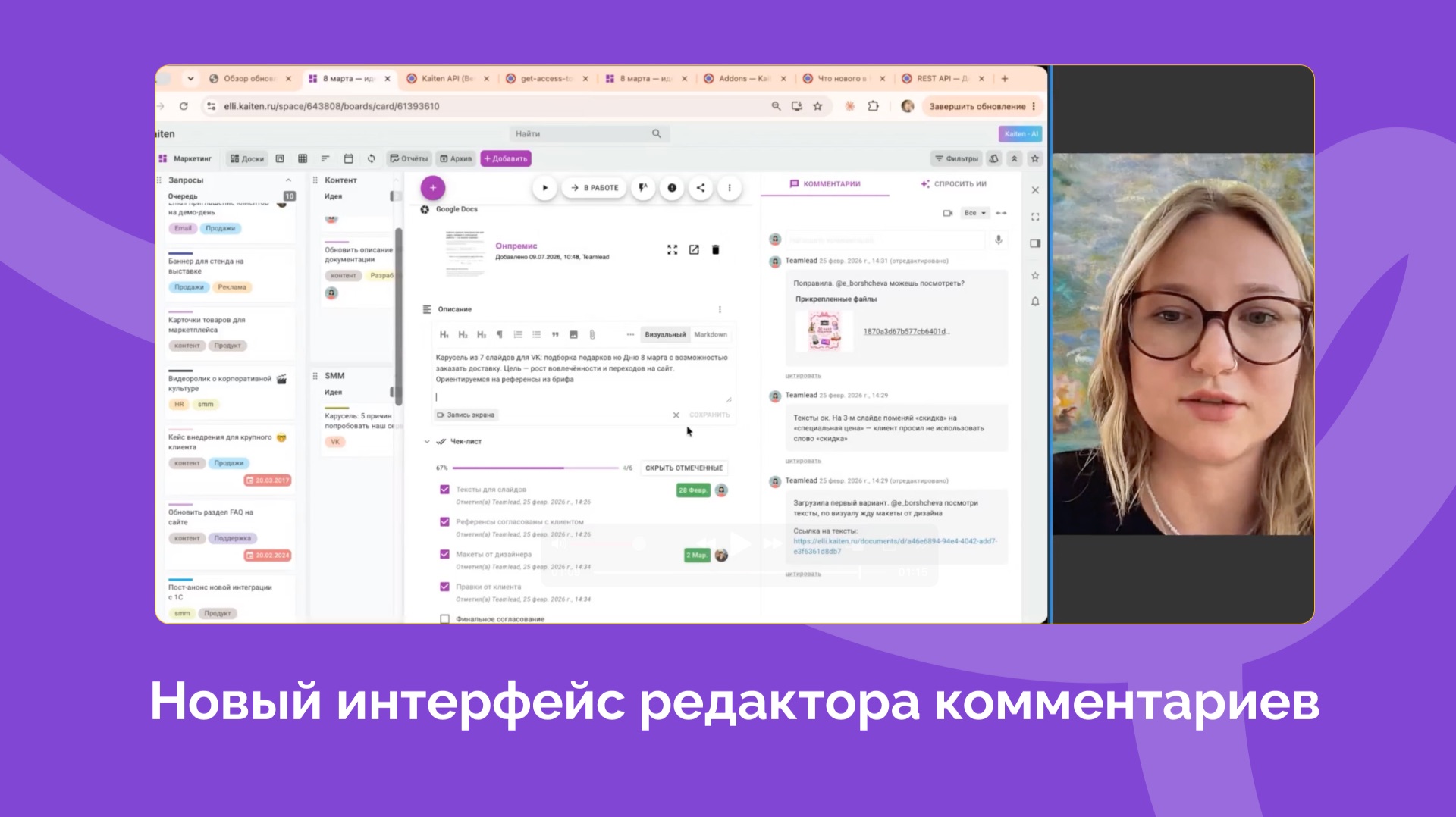Click СКРЫТЬ ОТМЕЧЕННЫЕ button
Screen dimensions: 1456x817
coord(684,468)
